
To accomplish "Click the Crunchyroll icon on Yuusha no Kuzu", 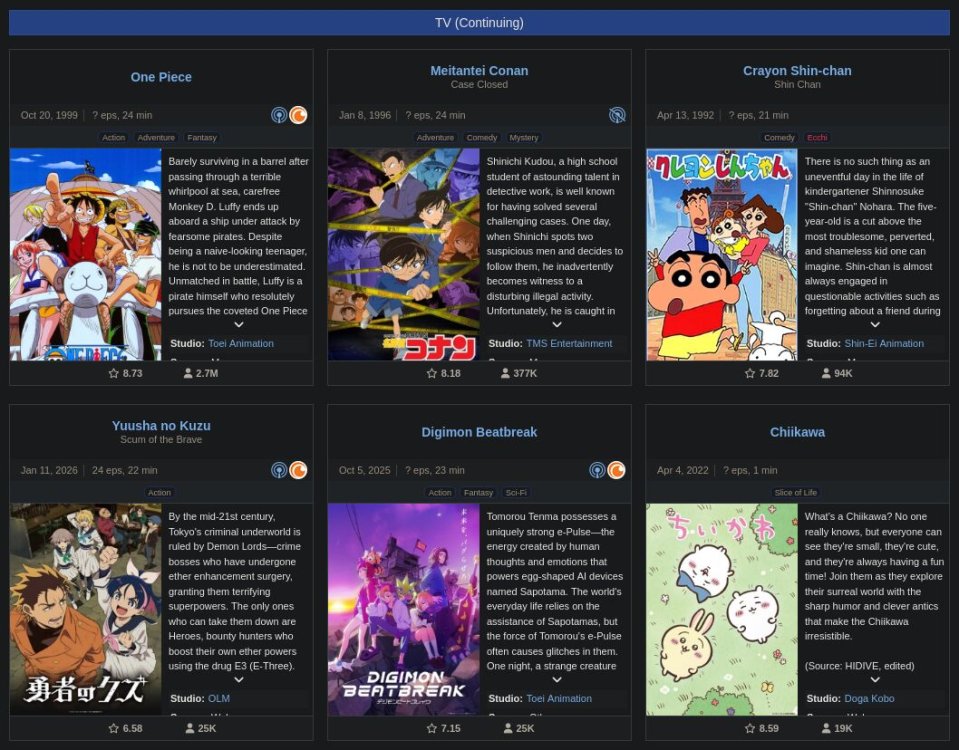I will (x=298, y=470).
